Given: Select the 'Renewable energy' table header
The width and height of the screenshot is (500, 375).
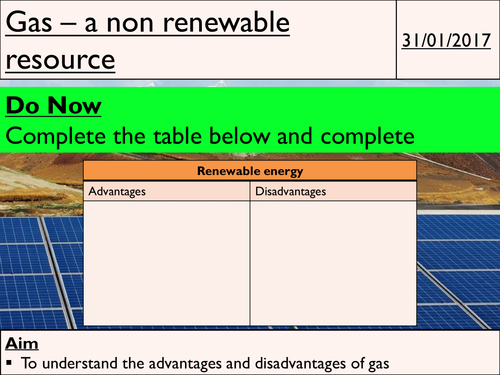Looking at the screenshot, I should [x=250, y=171].
